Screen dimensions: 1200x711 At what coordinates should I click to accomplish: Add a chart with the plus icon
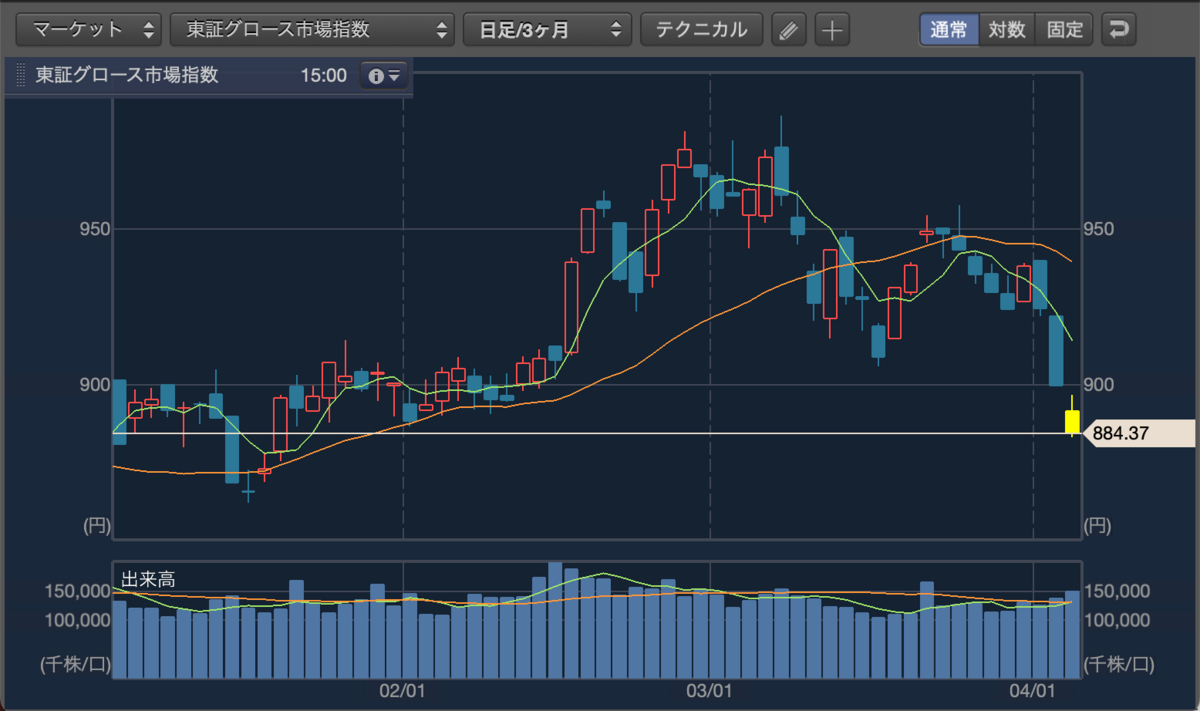click(x=831, y=29)
